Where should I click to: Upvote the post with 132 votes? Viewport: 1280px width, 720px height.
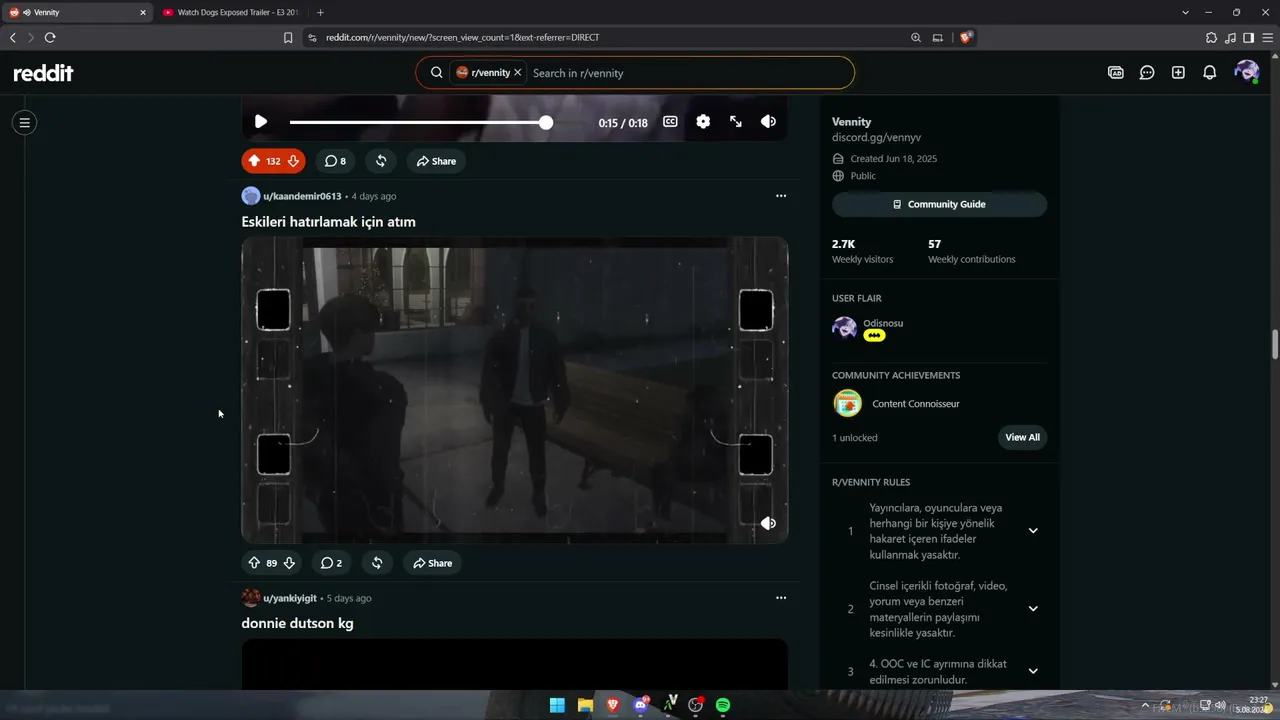click(x=254, y=161)
